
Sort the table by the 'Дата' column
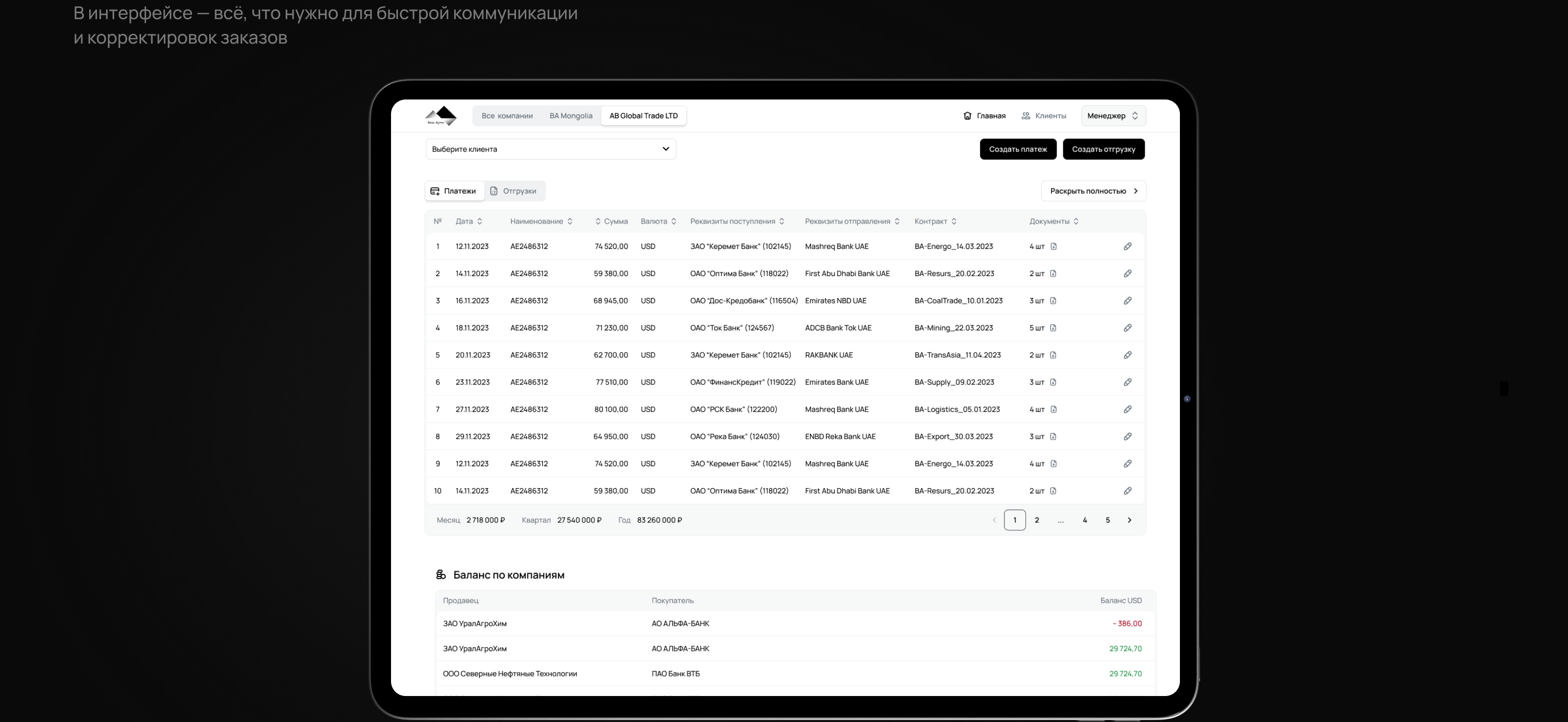(x=469, y=222)
